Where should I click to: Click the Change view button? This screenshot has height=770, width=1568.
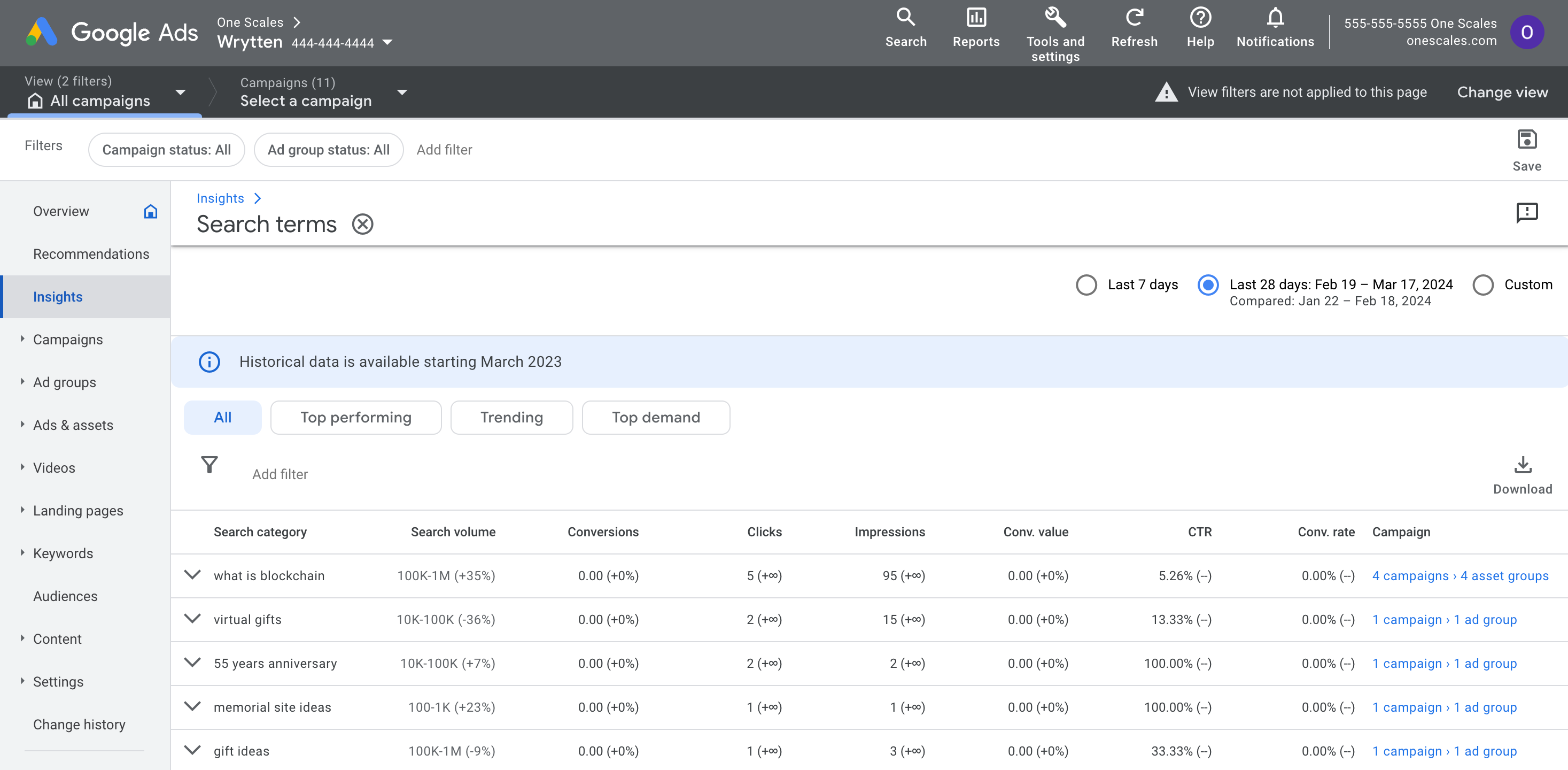pyautogui.click(x=1502, y=92)
